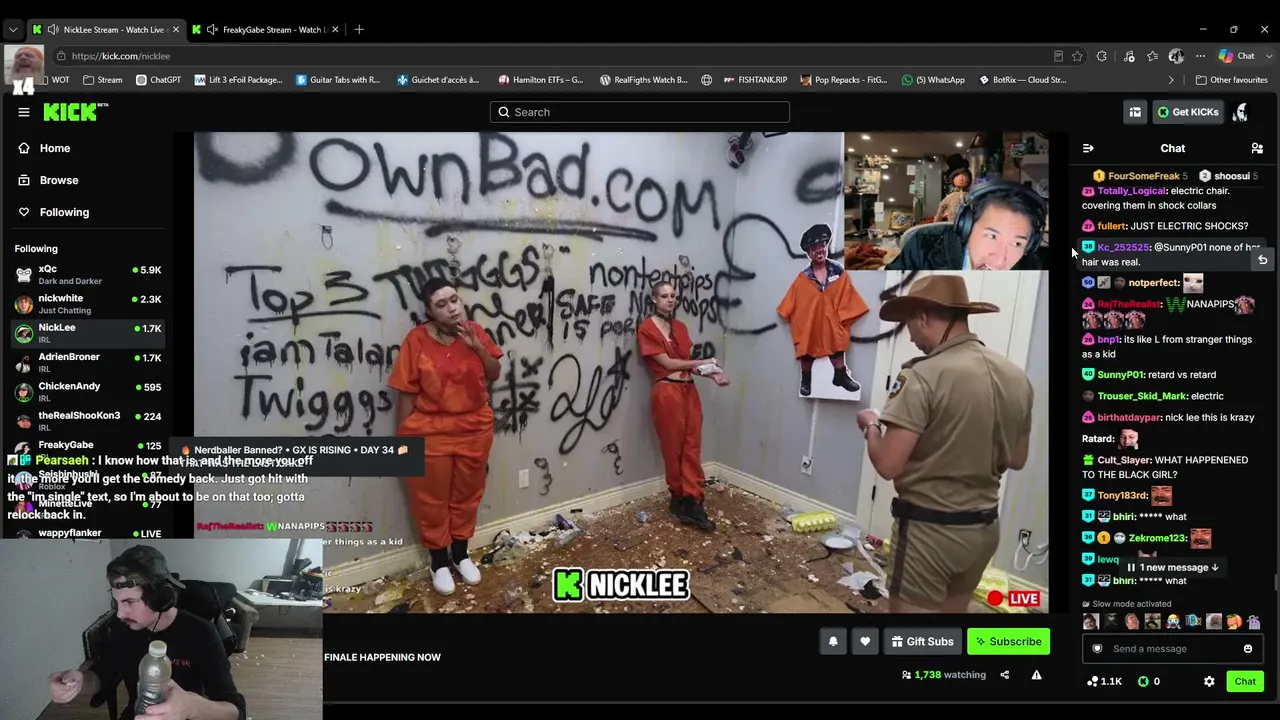Image resolution: width=1280 pixels, height=720 pixels.
Task: Send message with green Chat button
Action: click(1245, 682)
